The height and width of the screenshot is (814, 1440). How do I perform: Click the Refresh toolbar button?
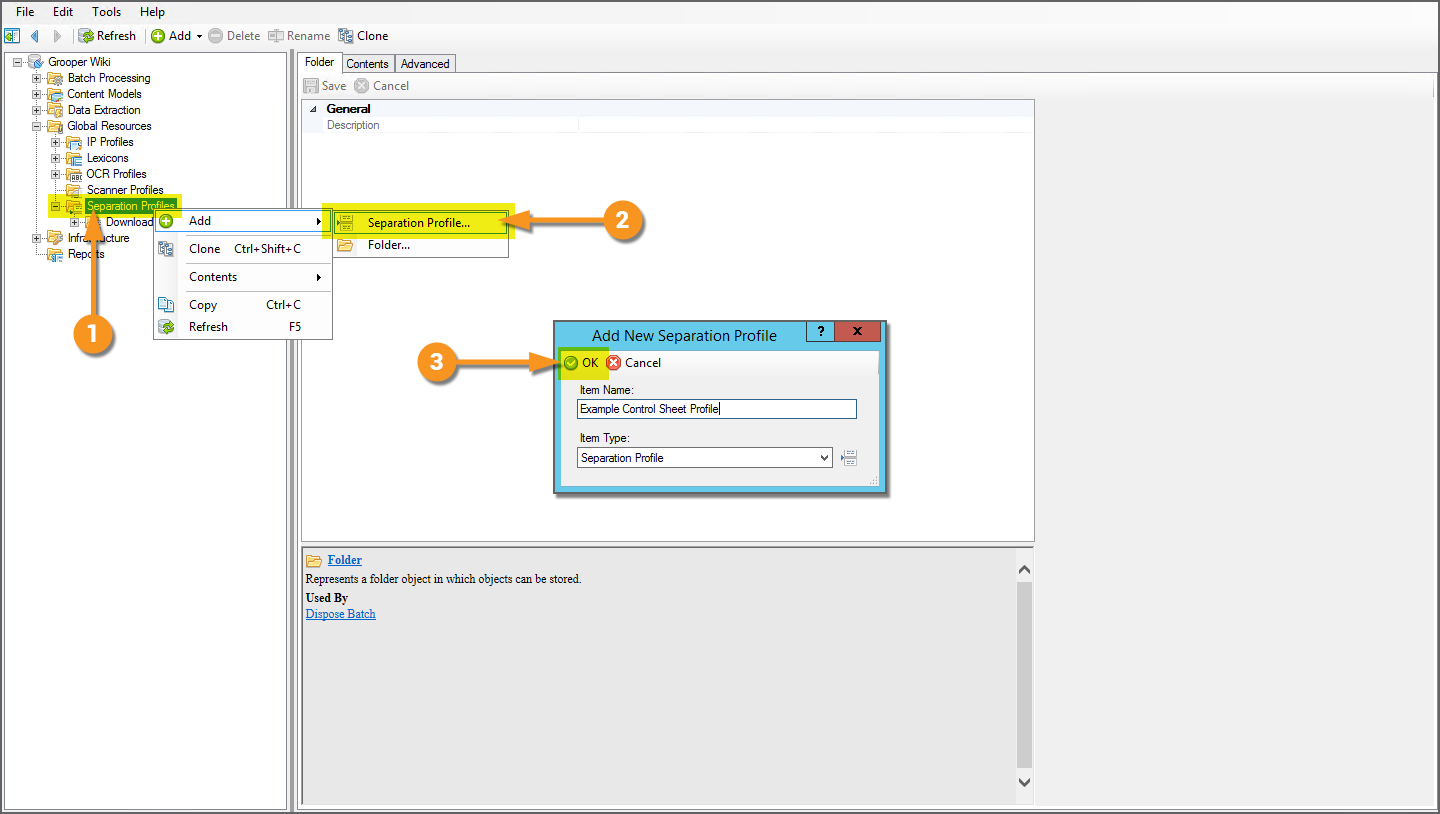click(108, 36)
